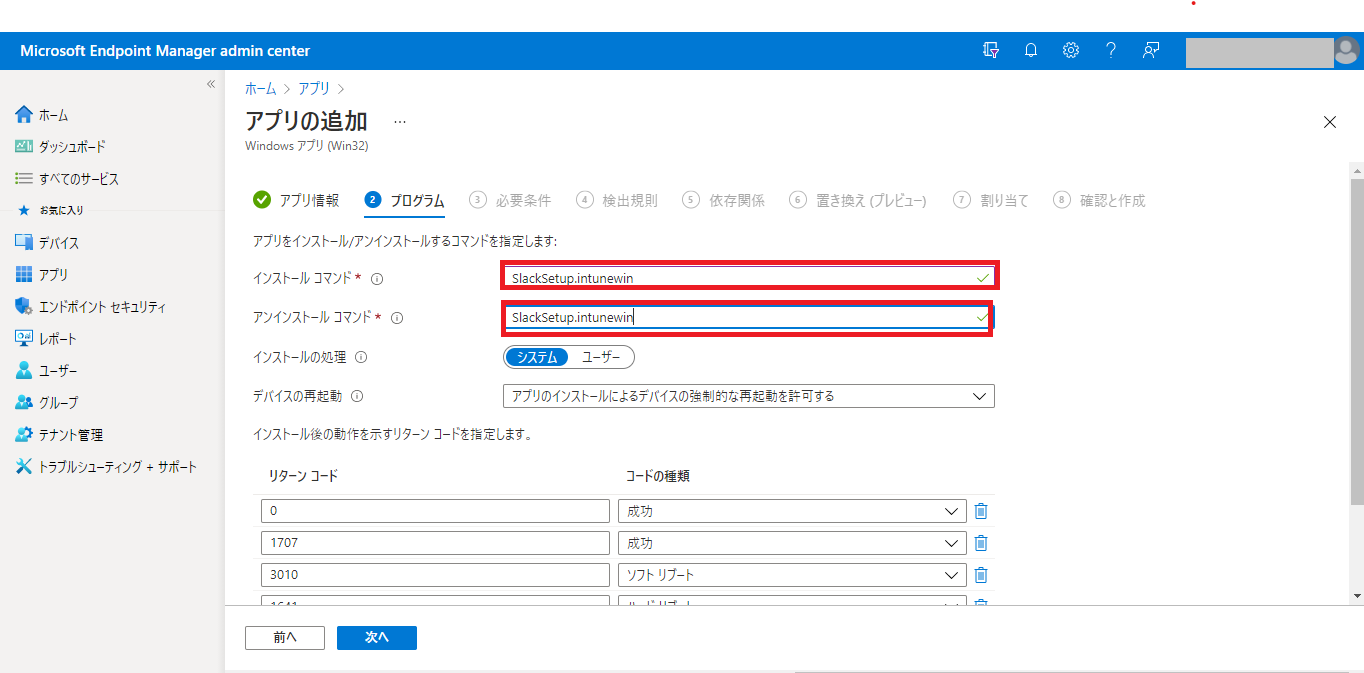The width and height of the screenshot is (1364, 673).
Task: Set install behavior to ユーザー
Action: coord(601,357)
